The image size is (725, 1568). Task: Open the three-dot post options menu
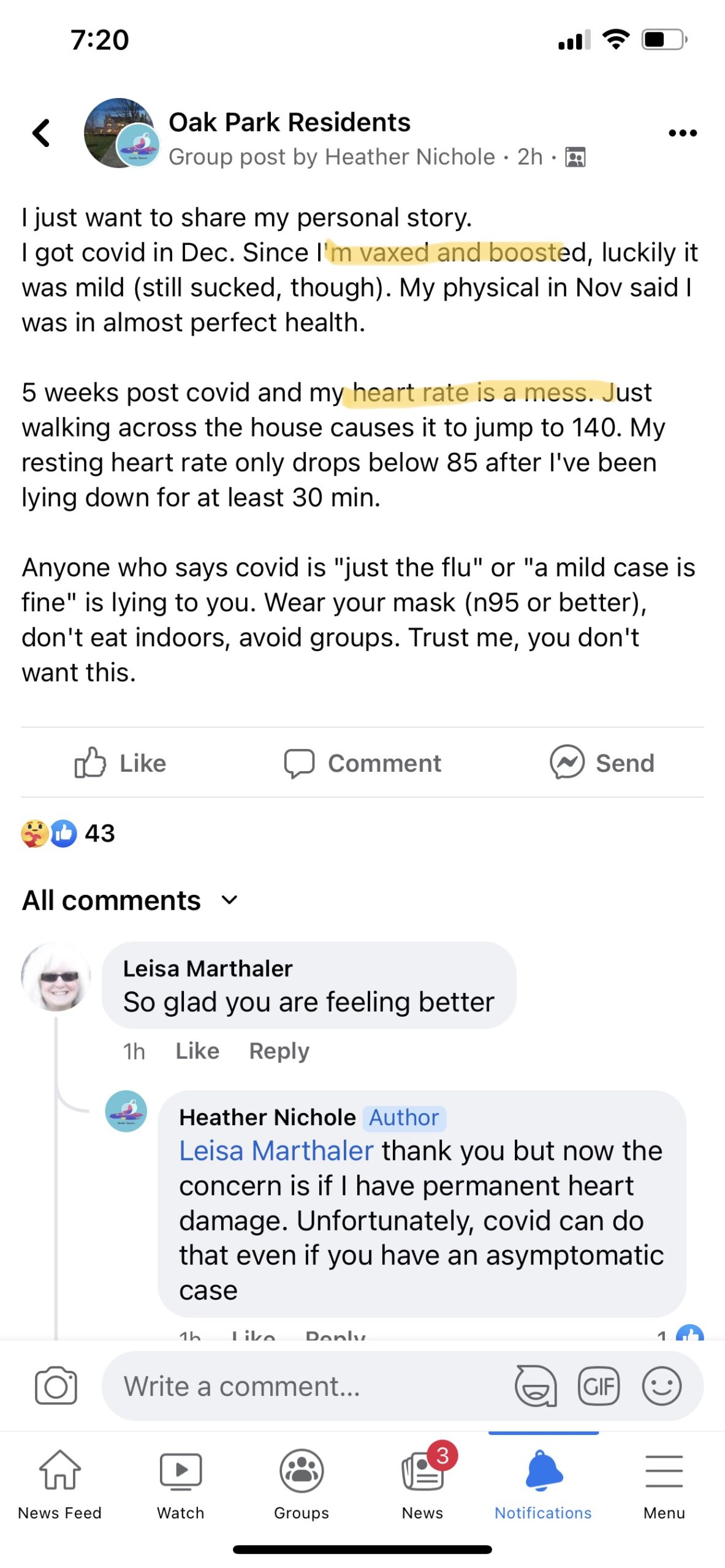(x=682, y=133)
